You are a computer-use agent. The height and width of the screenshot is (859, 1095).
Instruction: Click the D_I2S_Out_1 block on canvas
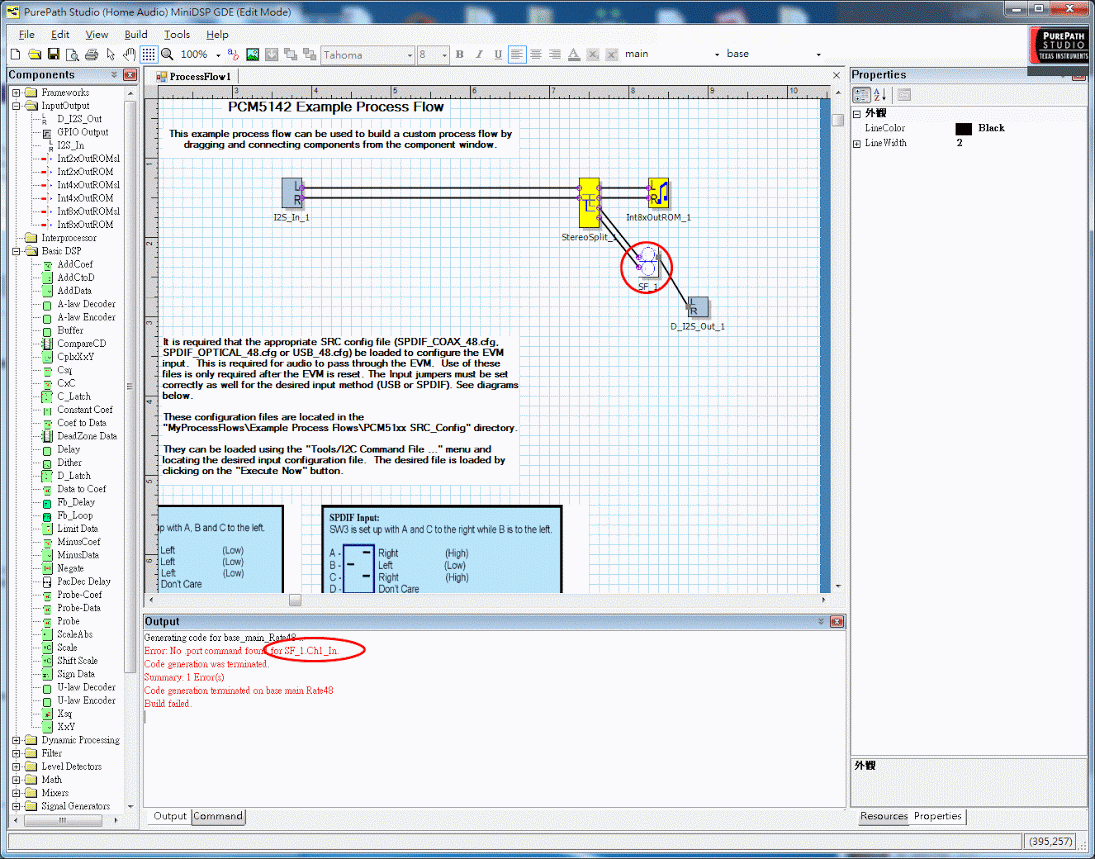pos(698,307)
